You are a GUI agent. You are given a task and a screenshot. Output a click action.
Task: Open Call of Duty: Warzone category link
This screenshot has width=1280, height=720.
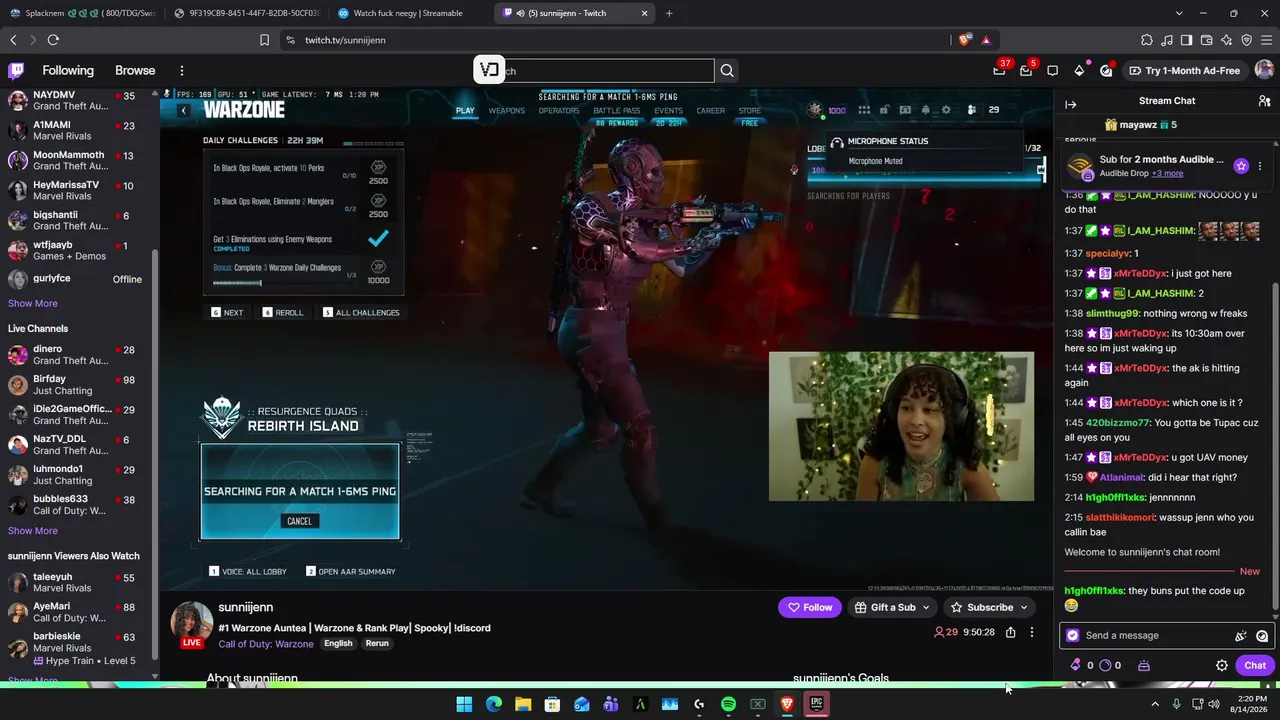[x=266, y=644]
